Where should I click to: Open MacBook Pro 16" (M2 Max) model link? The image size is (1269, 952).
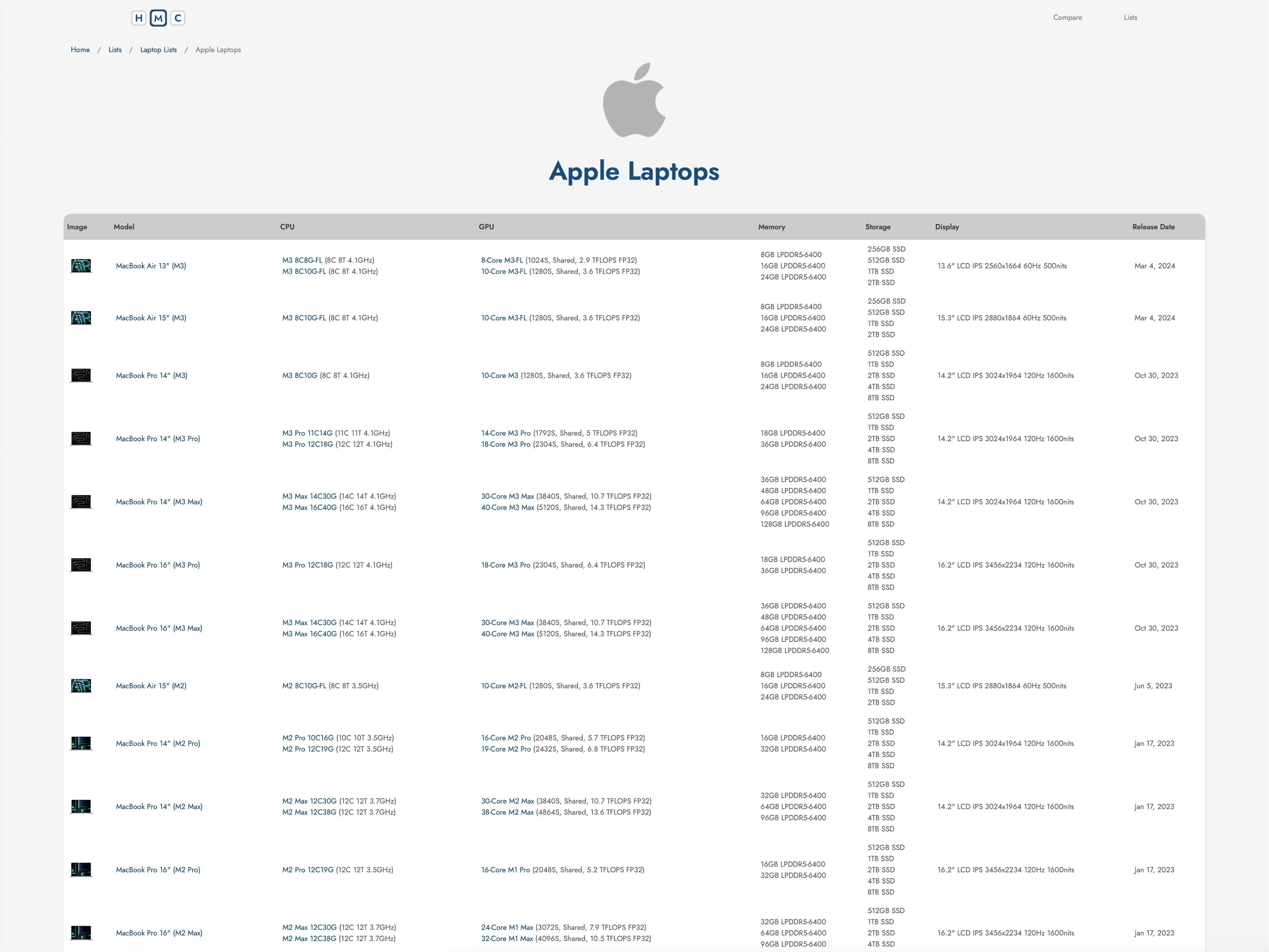pyautogui.click(x=159, y=933)
